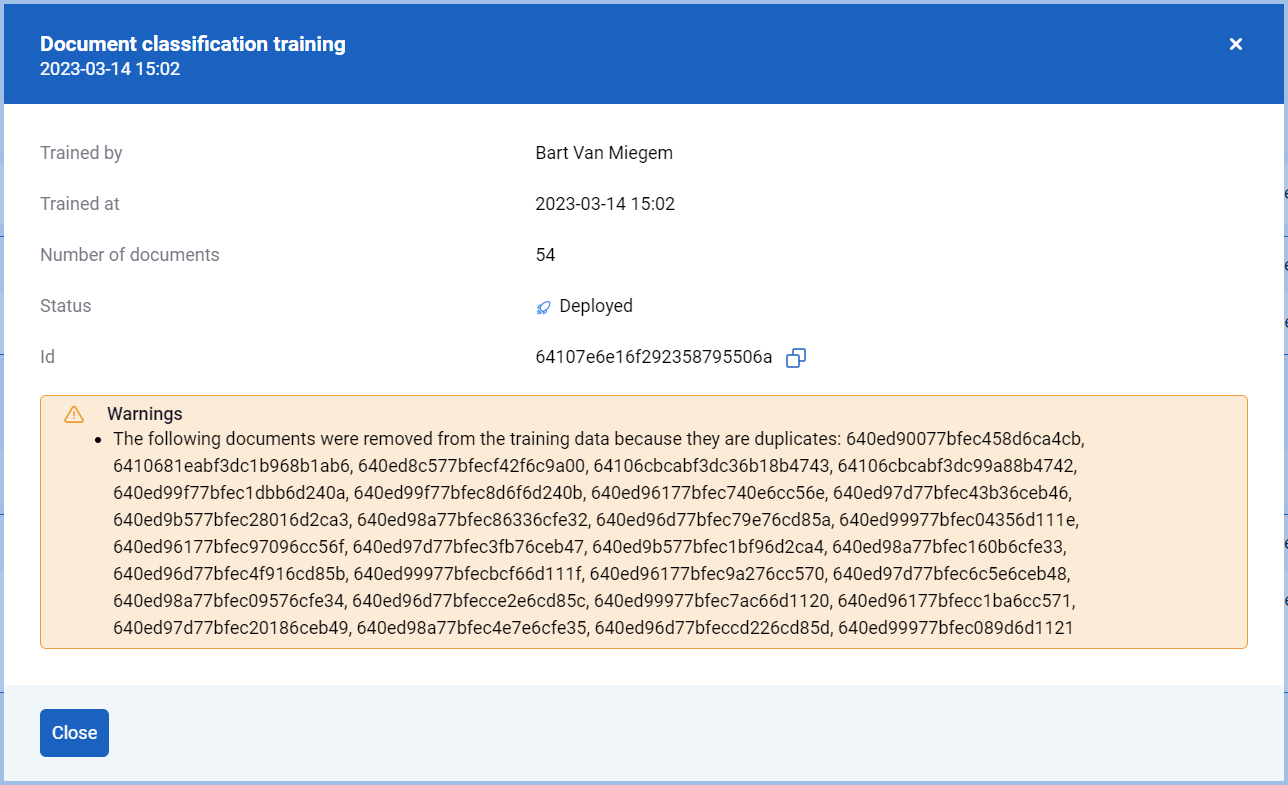Image resolution: width=1288 pixels, height=785 pixels.
Task: Select duplicate document id 640ed9b577bfec28016d2ca3
Action: 230,520
